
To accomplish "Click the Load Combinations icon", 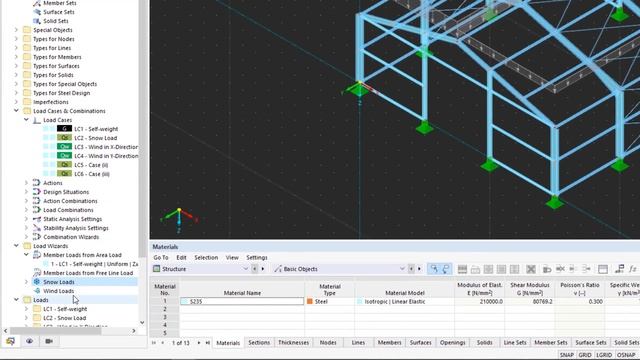I will point(37,210).
